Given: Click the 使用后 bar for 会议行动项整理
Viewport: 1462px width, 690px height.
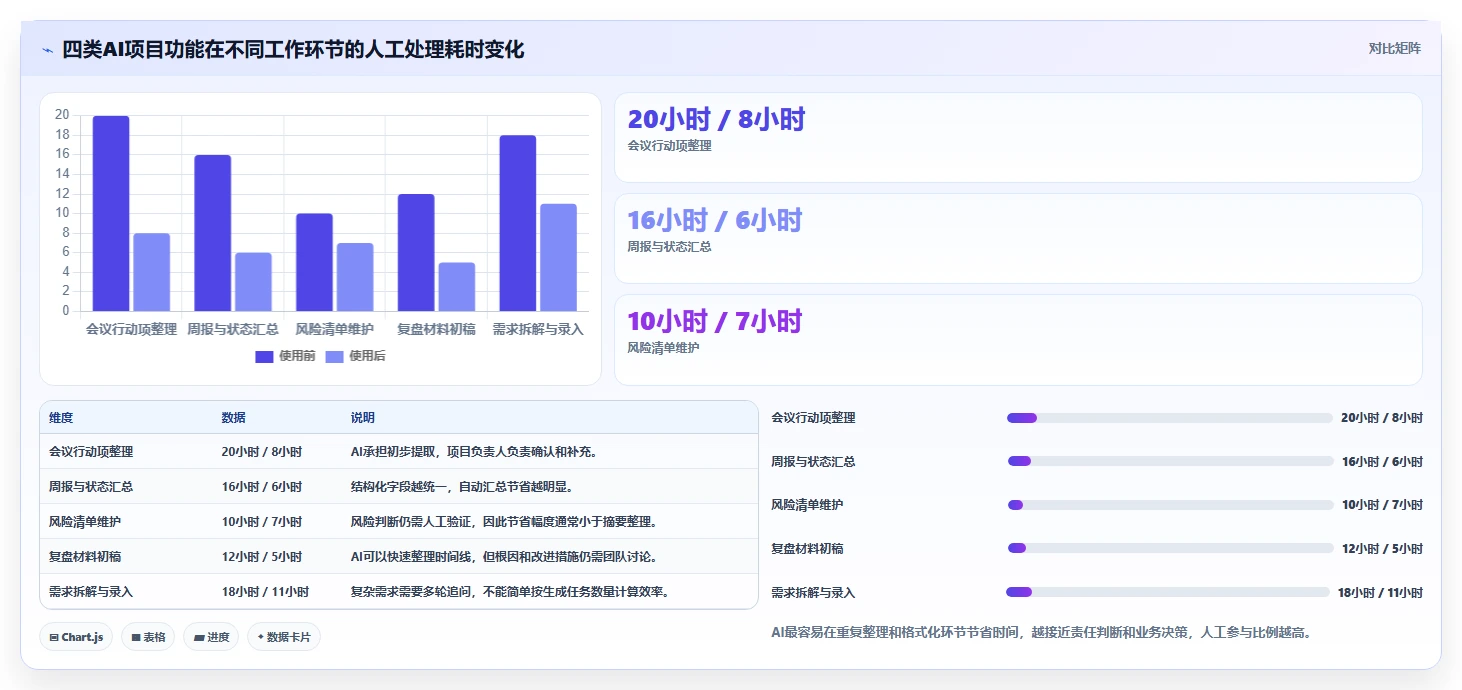Looking at the screenshot, I should point(152,272).
